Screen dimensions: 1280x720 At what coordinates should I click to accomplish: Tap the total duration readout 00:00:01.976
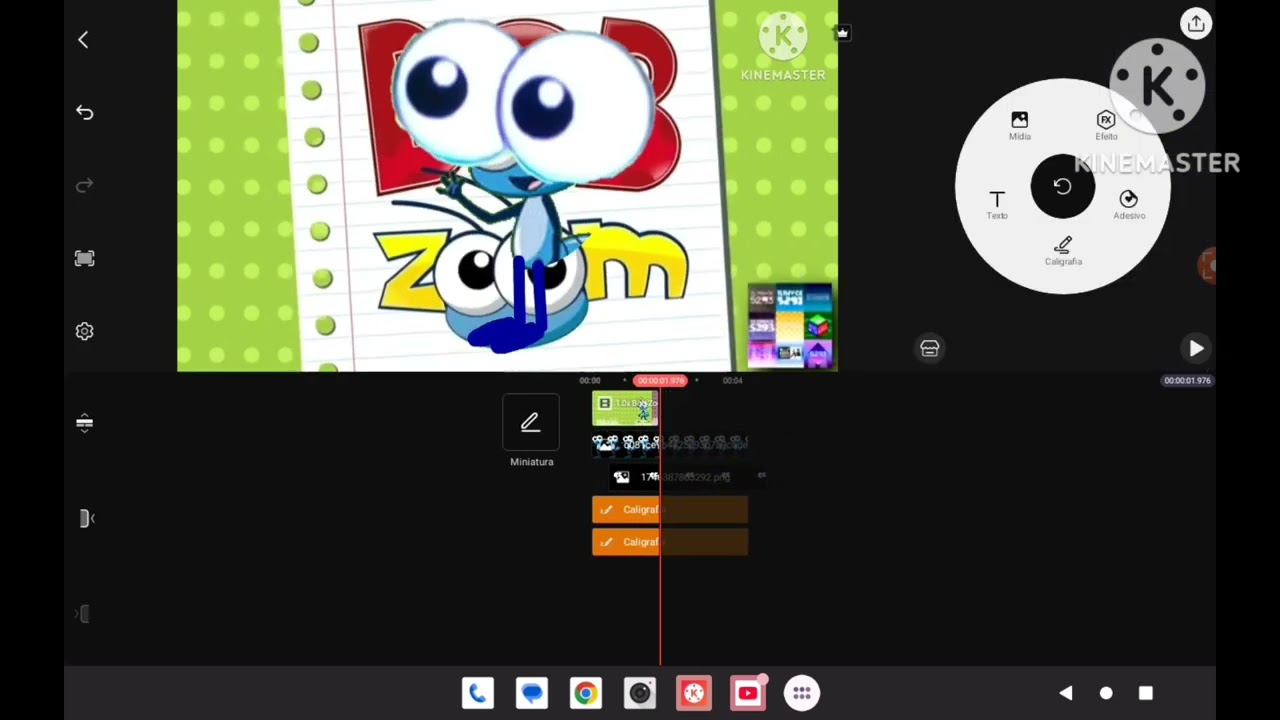tap(1187, 380)
